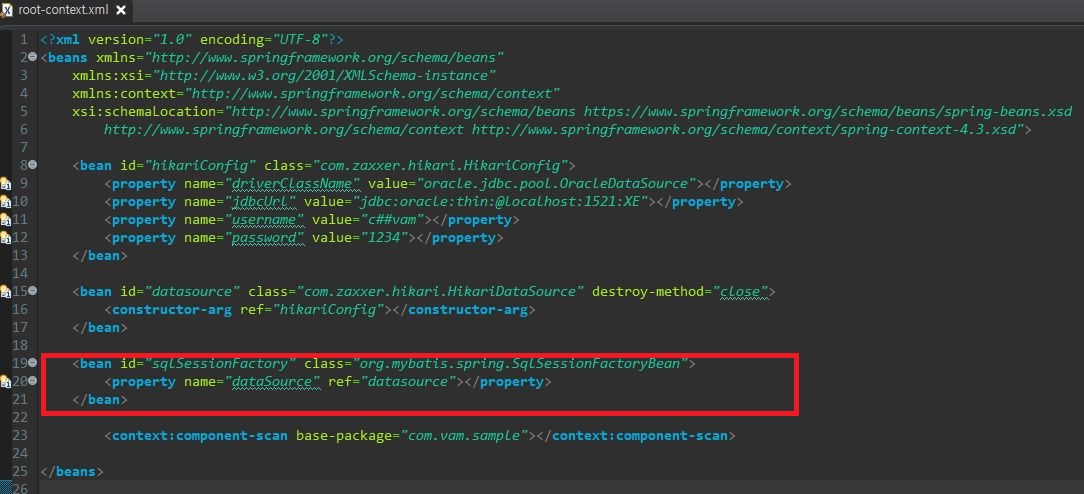Click line number 14 in the gutter
The height and width of the screenshot is (494, 1084).
(20, 274)
